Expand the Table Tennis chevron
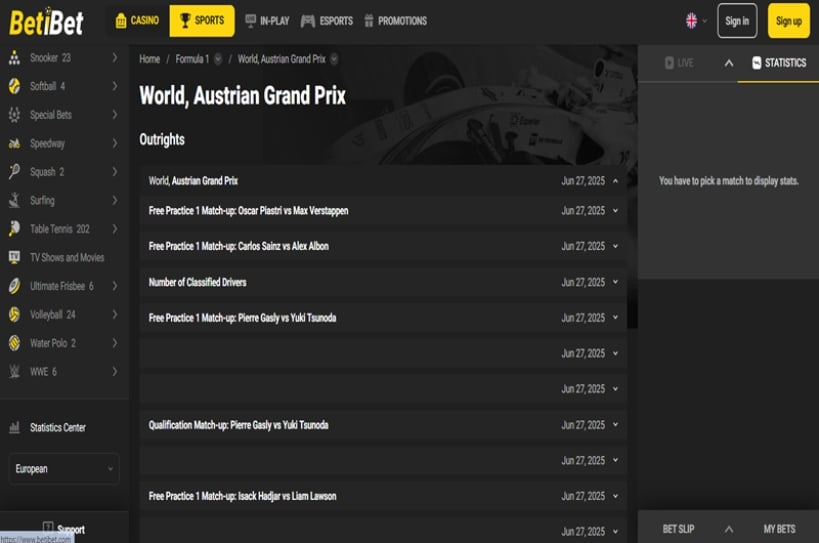819x543 pixels. [114, 229]
